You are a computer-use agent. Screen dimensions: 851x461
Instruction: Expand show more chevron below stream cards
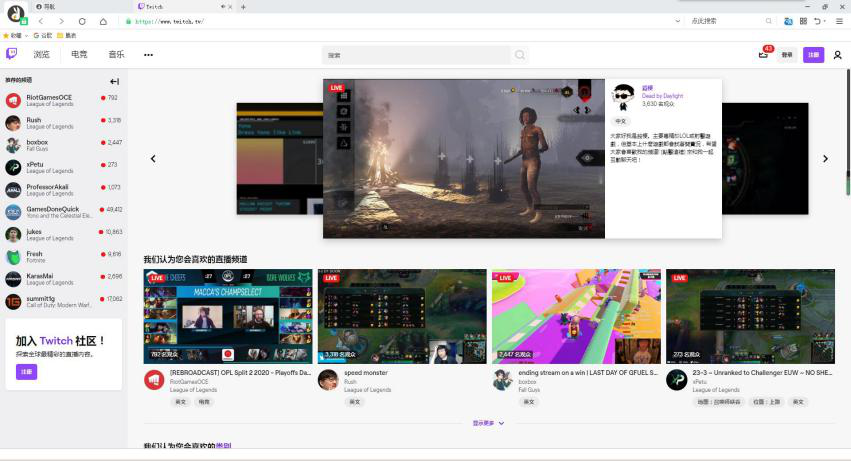tap(501, 423)
